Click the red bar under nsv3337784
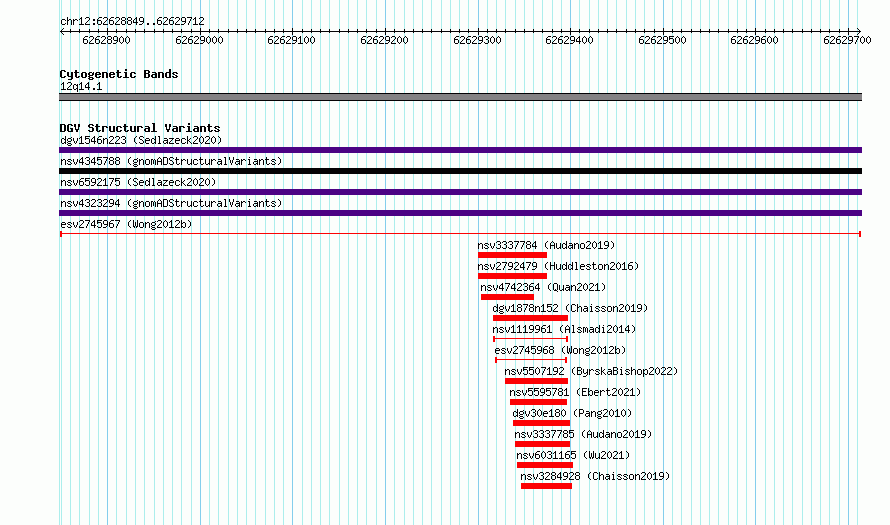 (x=513, y=255)
